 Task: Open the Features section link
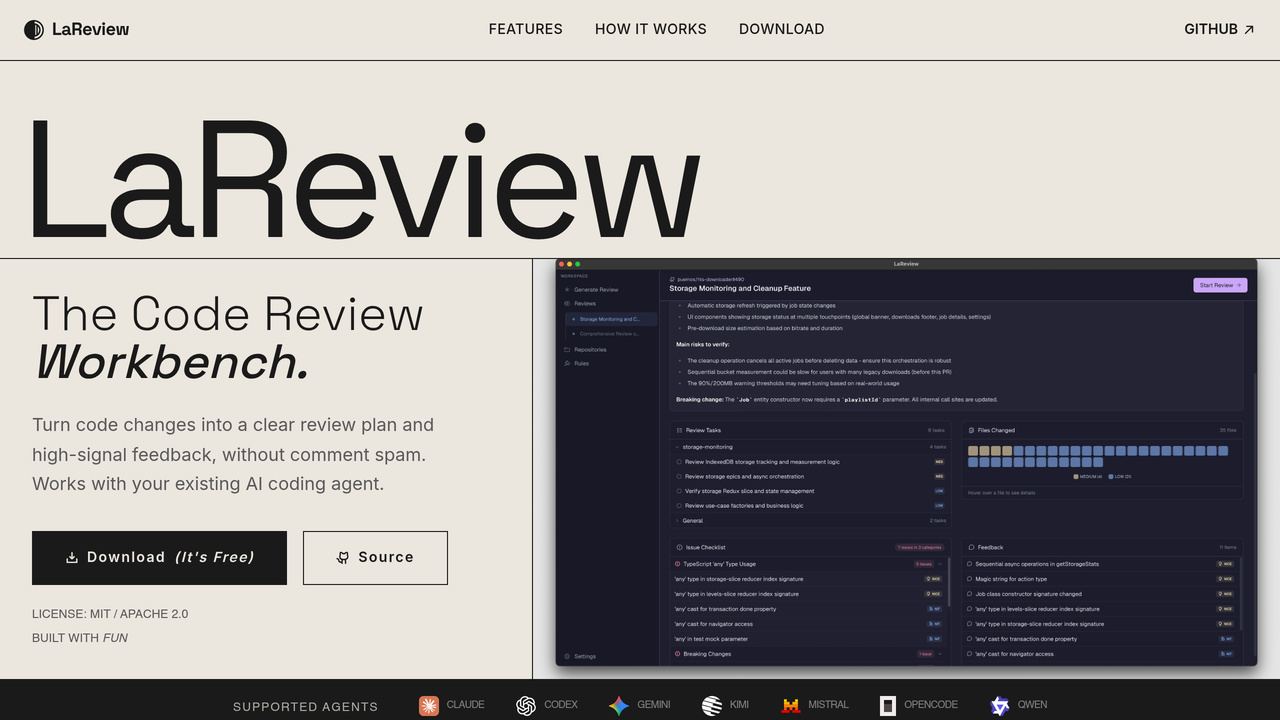(525, 29)
